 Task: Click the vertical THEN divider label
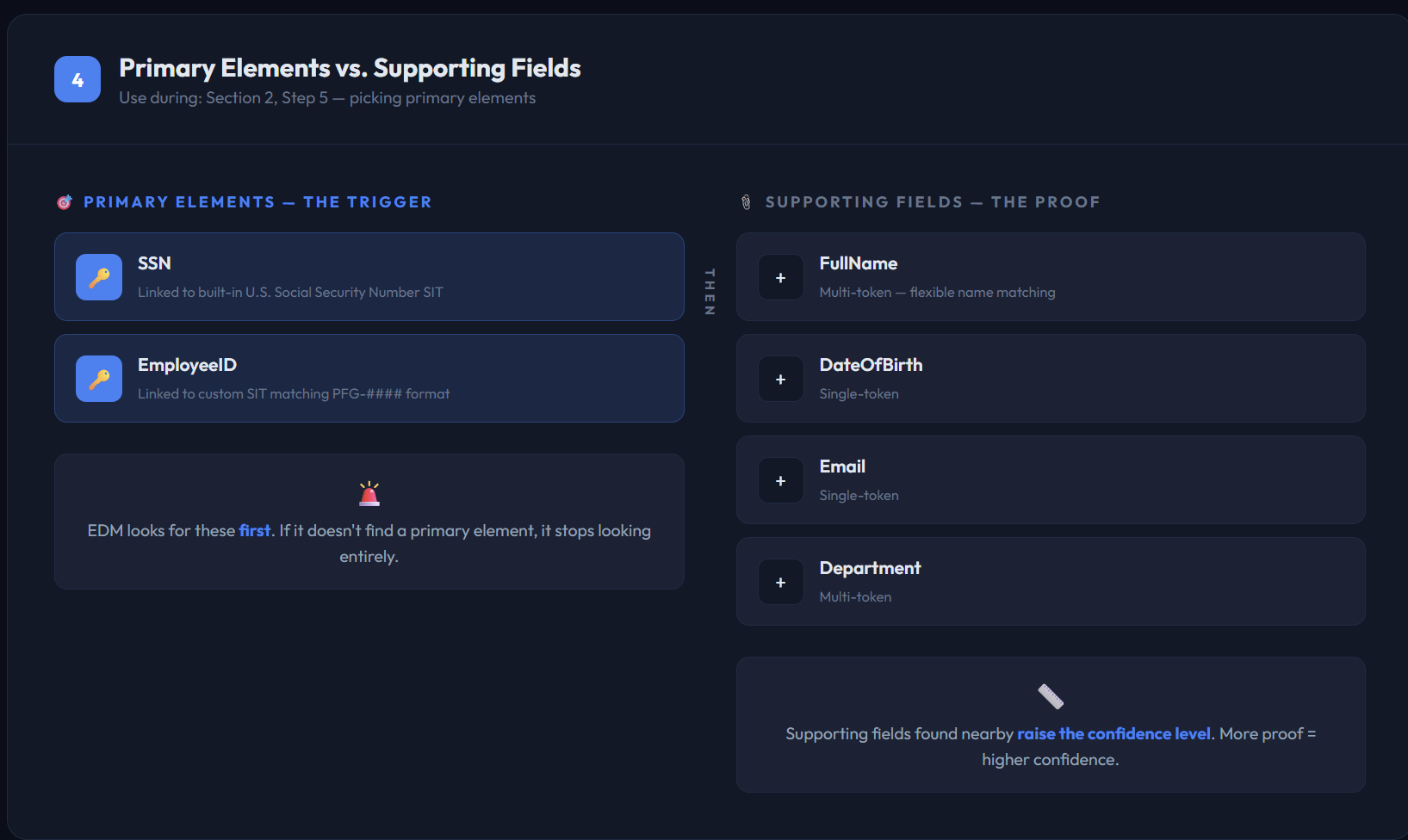[710, 292]
